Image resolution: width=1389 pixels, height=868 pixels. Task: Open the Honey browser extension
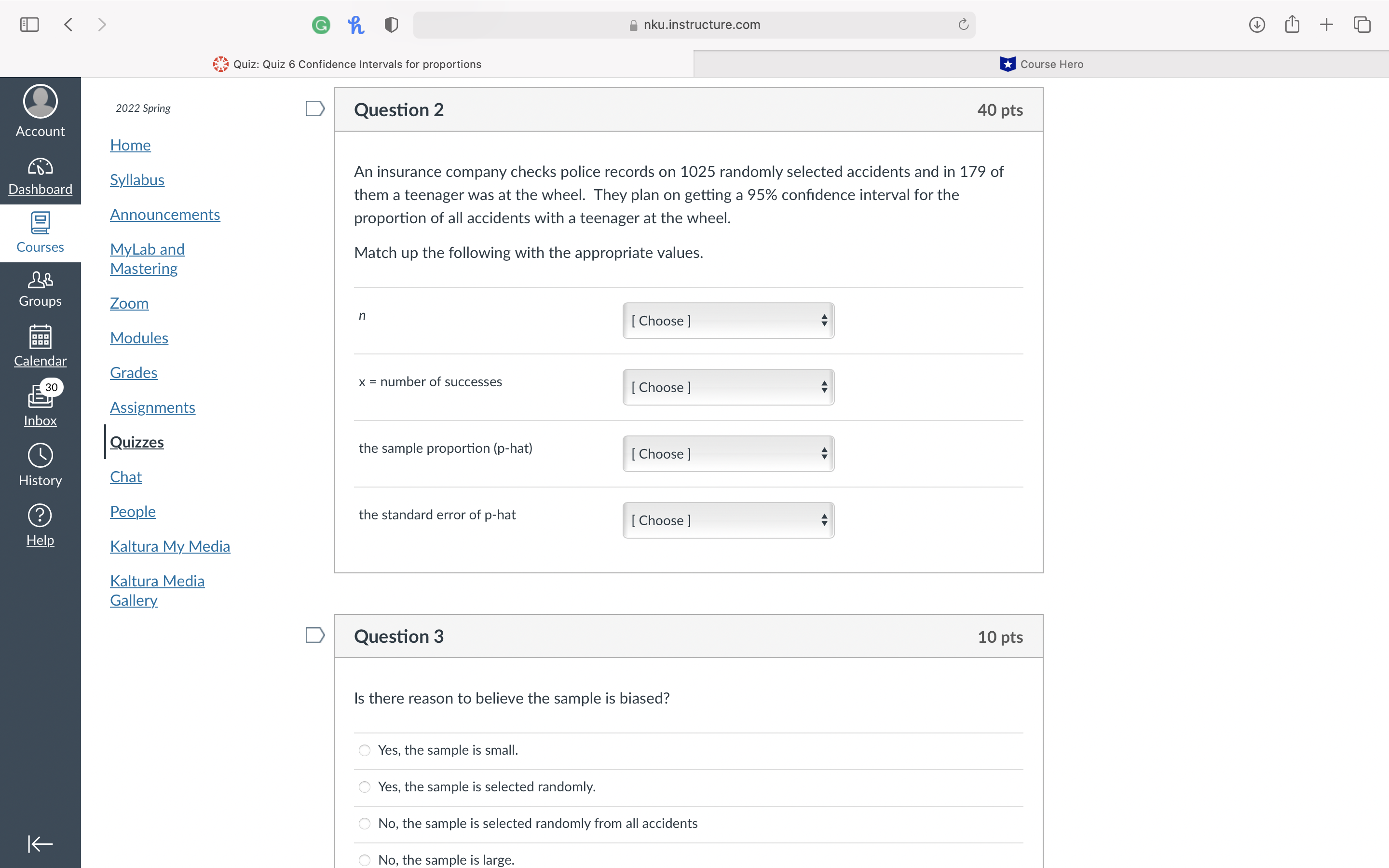coord(356,24)
